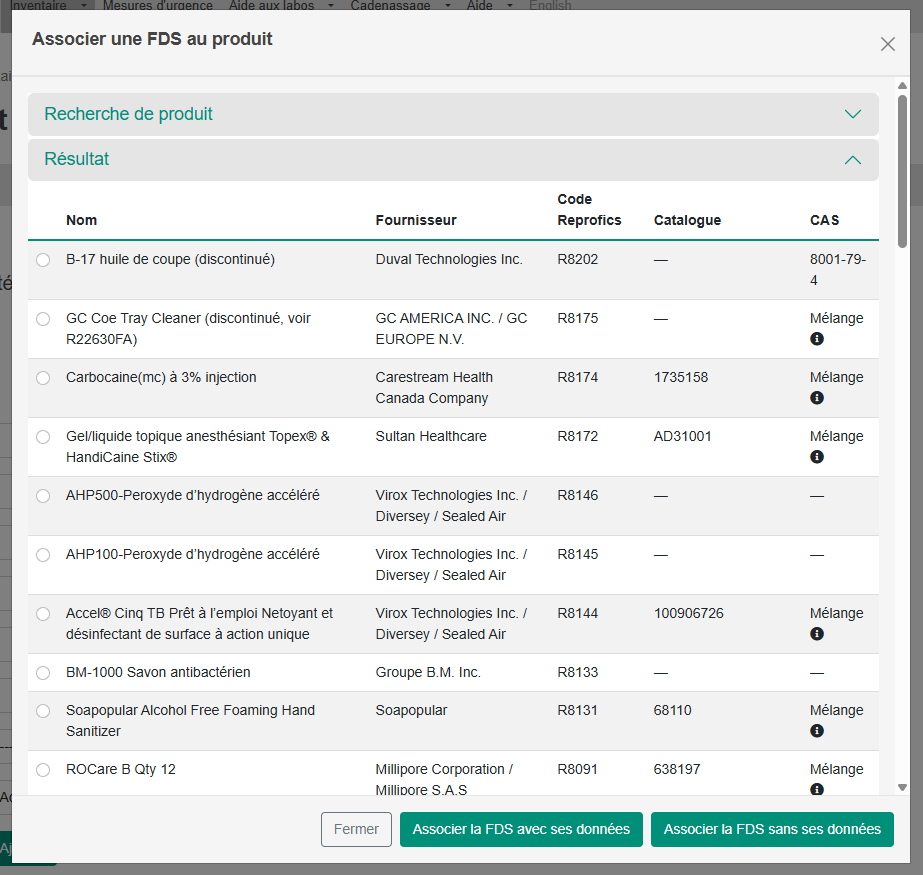Select B-17 huile de coupe radio button
The width and height of the screenshot is (923, 875).
point(43,260)
